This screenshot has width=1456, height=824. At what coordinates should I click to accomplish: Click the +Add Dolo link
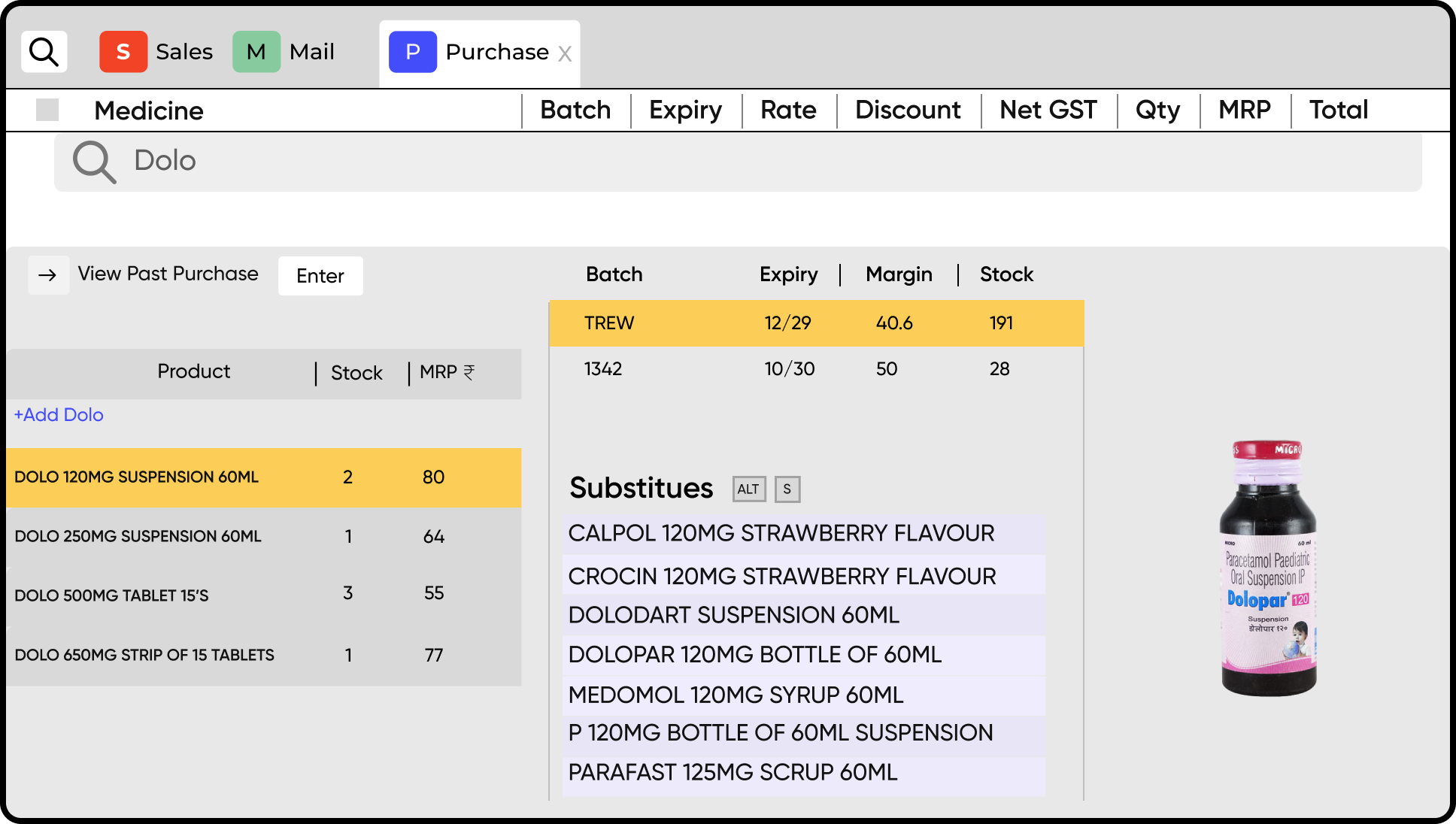tap(59, 415)
